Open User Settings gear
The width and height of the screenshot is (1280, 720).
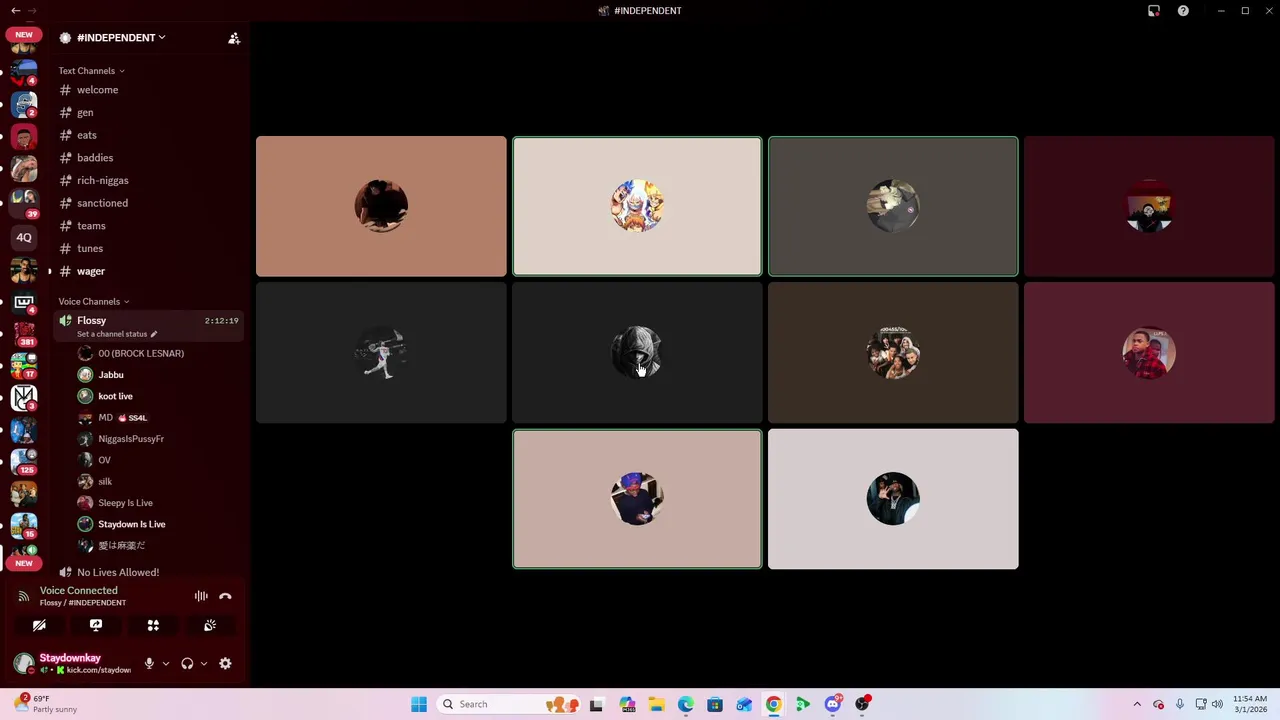tap(225, 663)
